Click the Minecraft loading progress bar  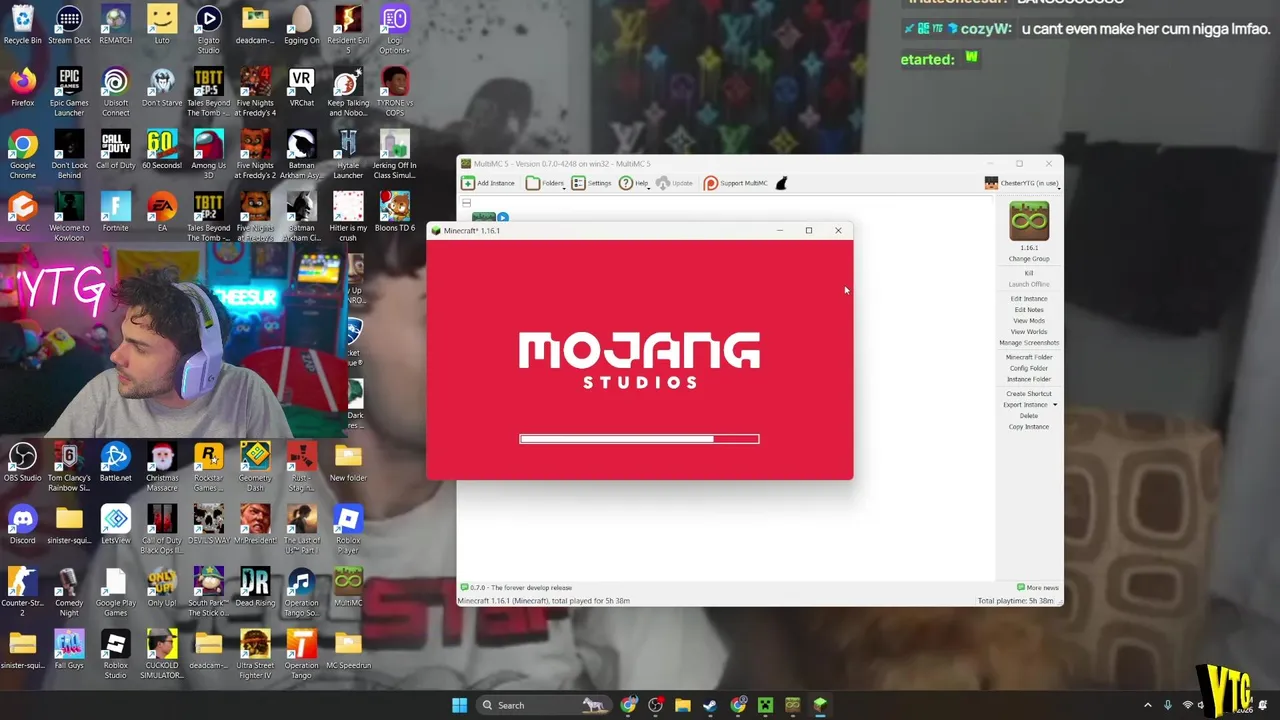(x=639, y=439)
